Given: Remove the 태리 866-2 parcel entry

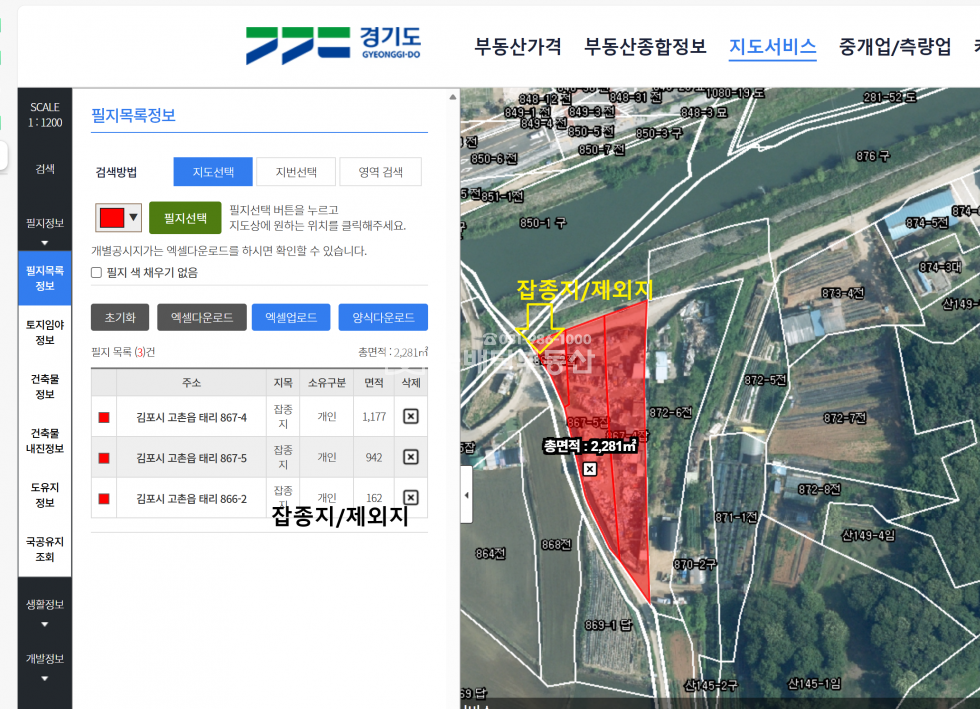Looking at the screenshot, I should (x=410, y=497).
